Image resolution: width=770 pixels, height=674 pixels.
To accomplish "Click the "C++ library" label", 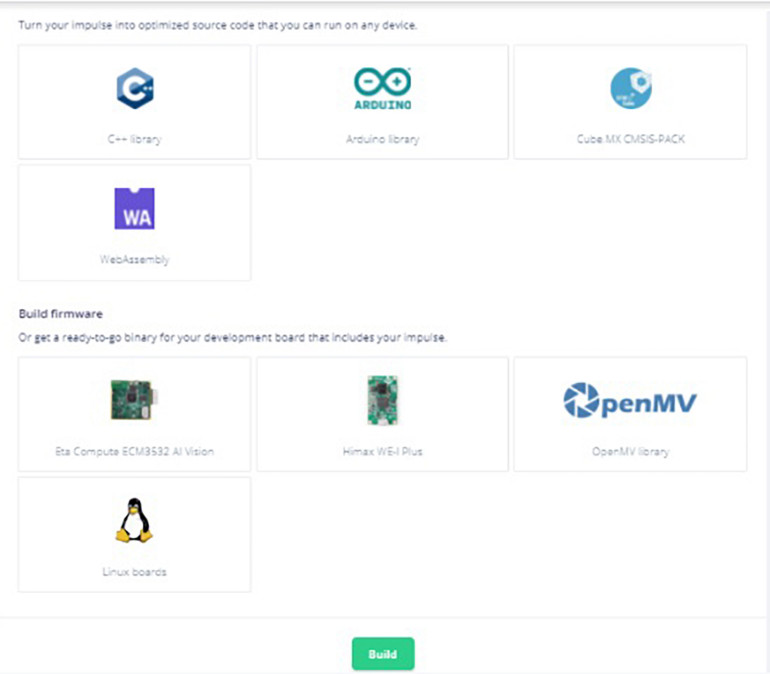I will [134, 139].
